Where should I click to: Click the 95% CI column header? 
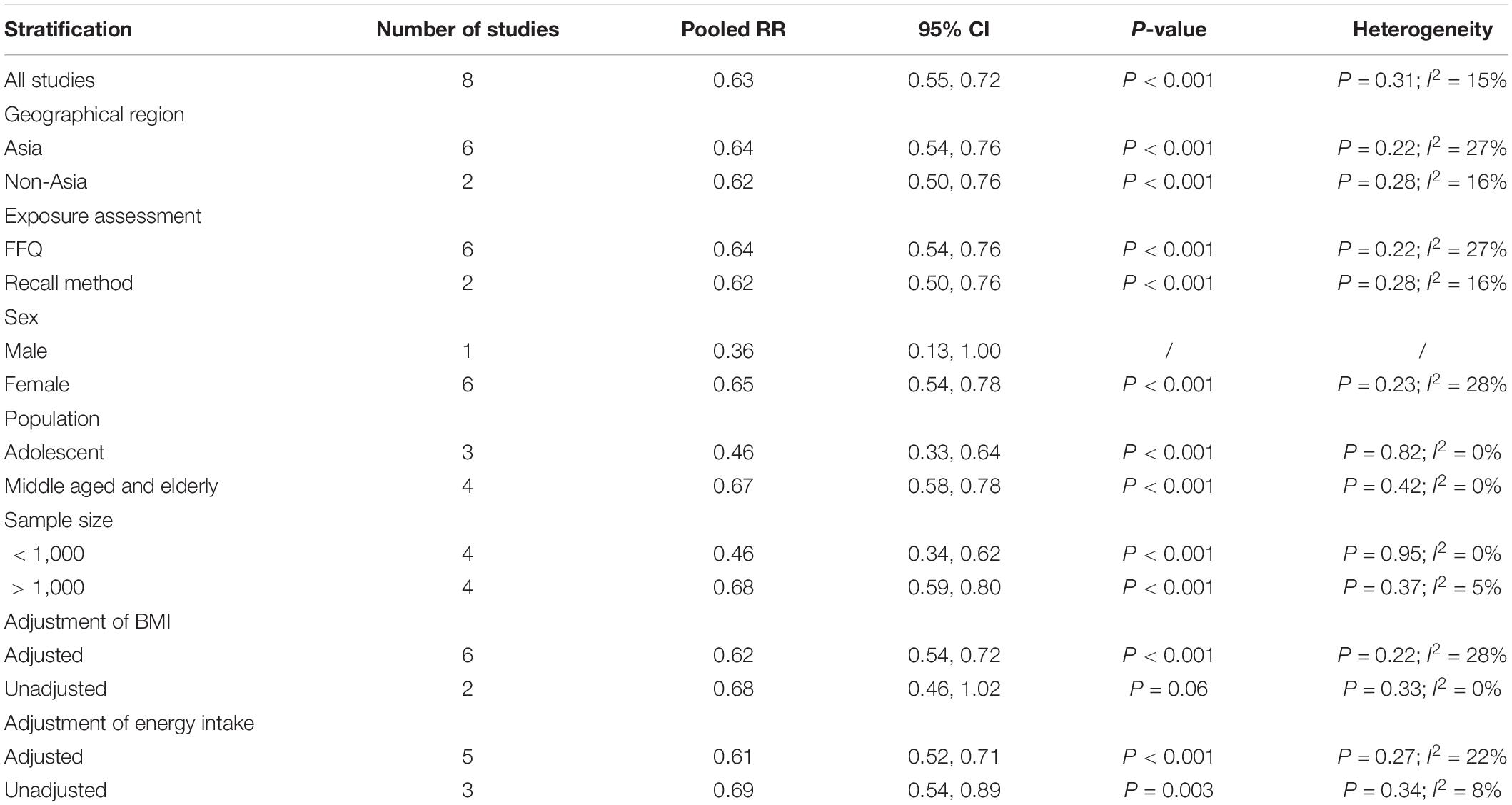click(x=954, y=29)
